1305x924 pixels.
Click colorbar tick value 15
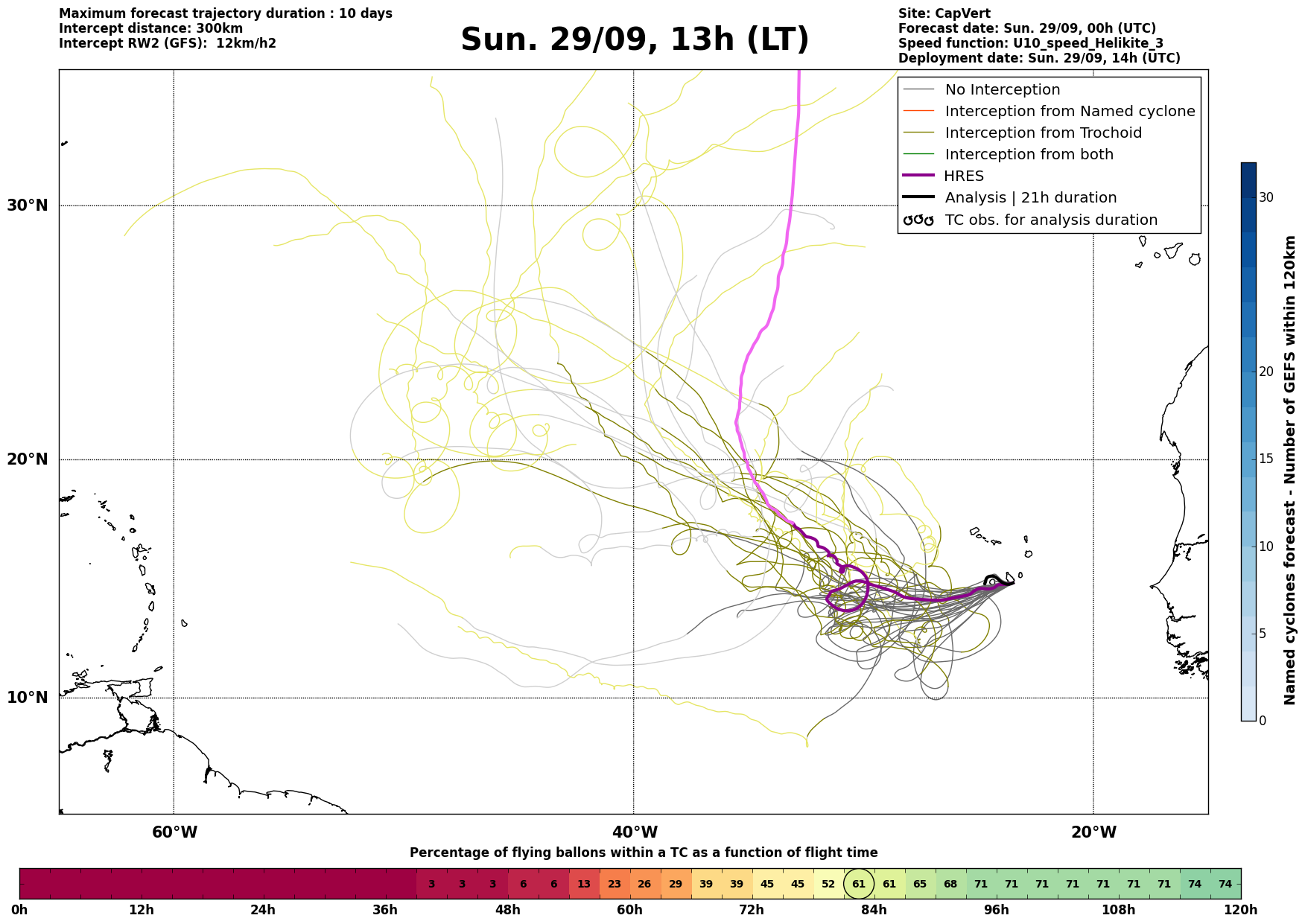pos(1266,459)
